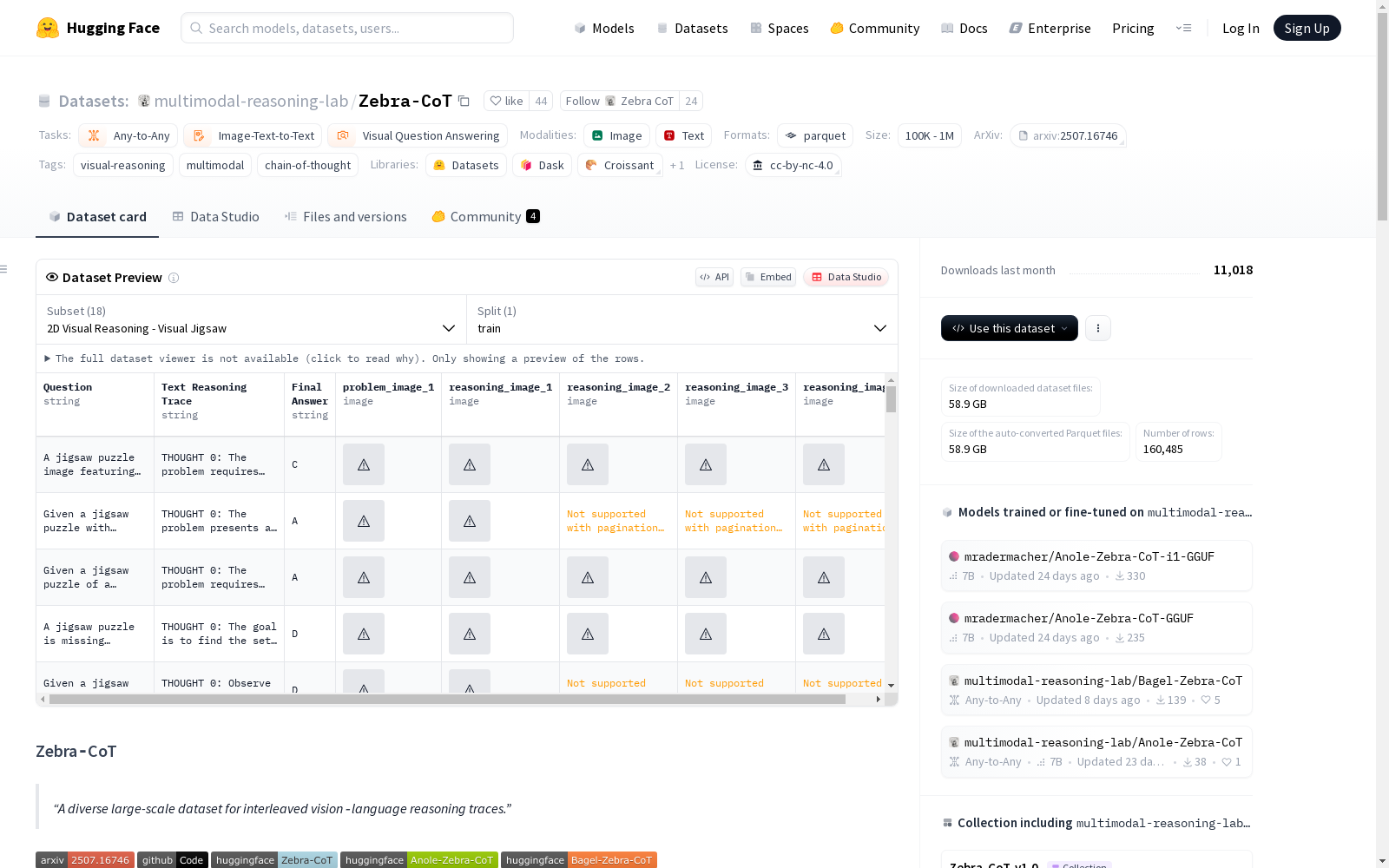Click the API button in Dataset Preview
The image size is (1389, 868).
click(714, 277)
